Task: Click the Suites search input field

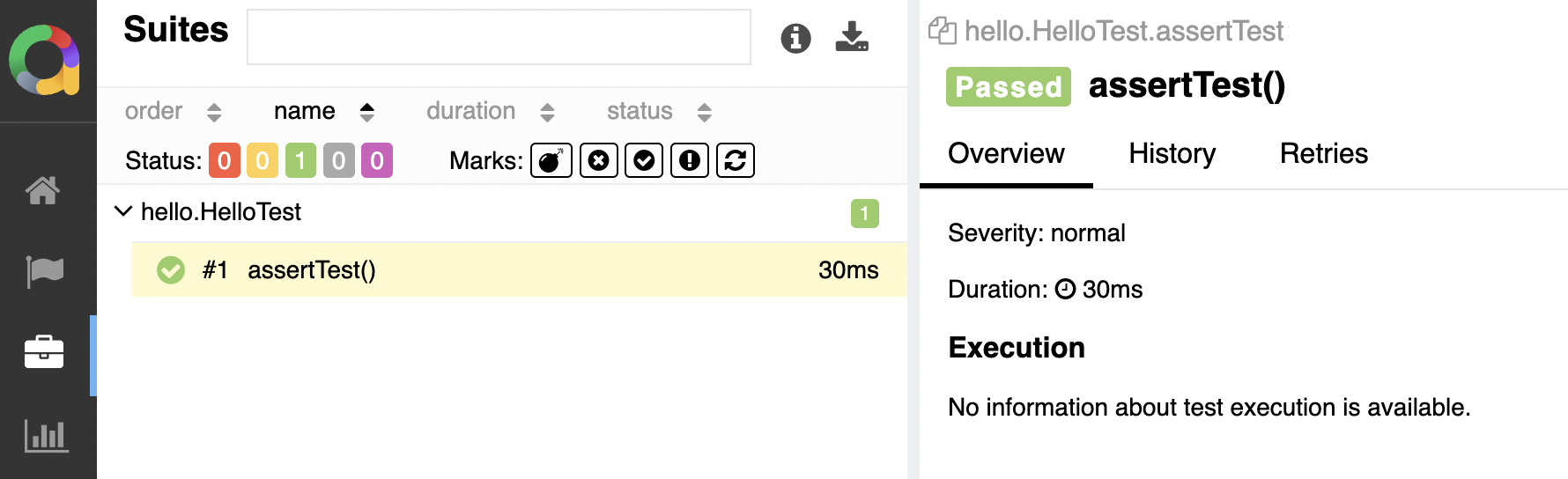Action: pyautogui.click(x=499, y=37)
